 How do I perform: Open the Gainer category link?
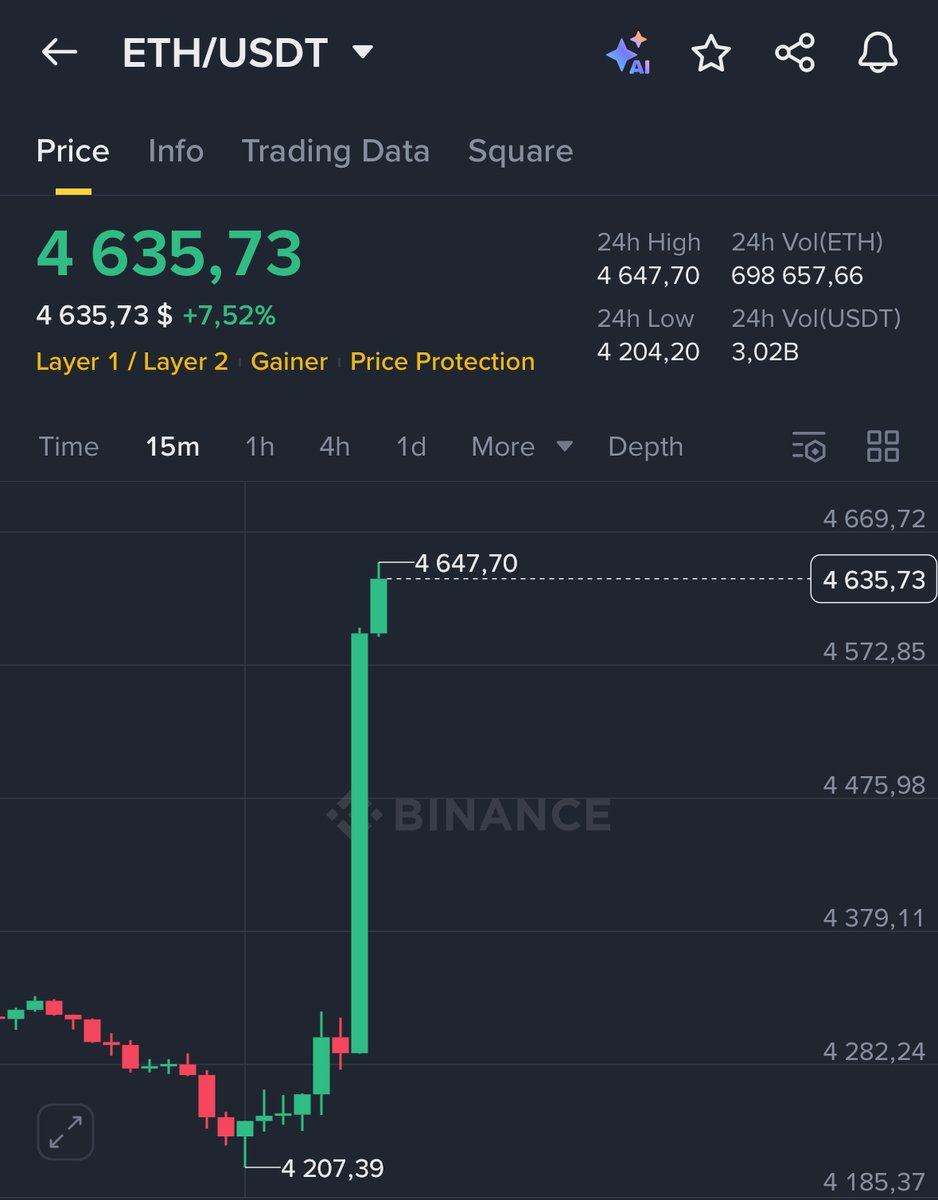pyautogui.click(x=289, y=361)
